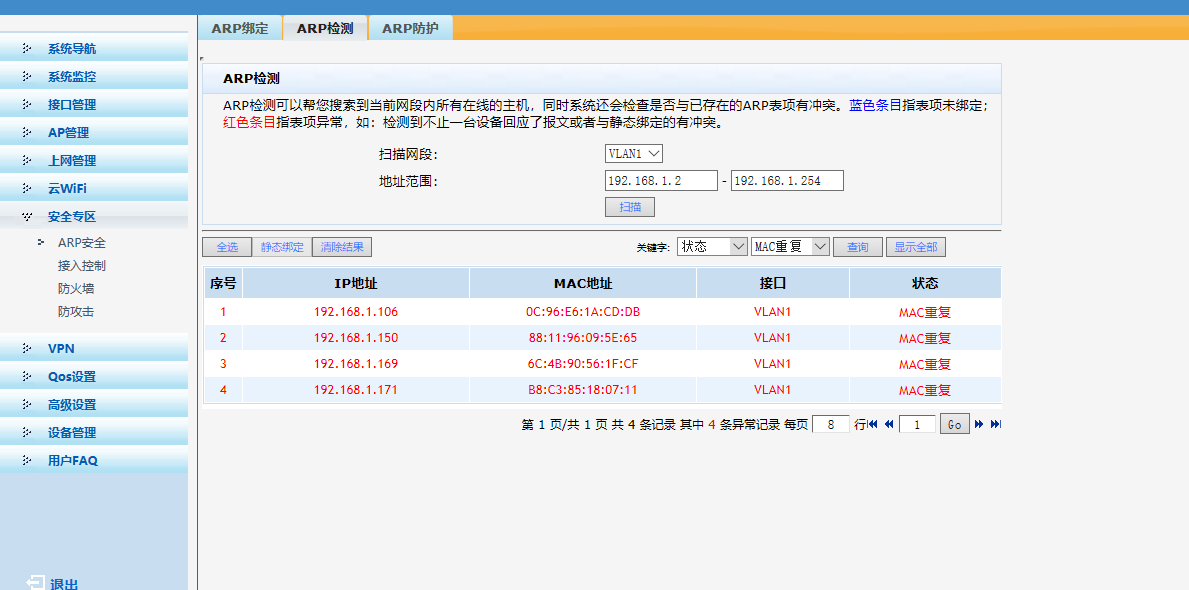Expand the 系统导航 menu section
The width and height of the screenshot is (1189, 590).
pos(72,49)
